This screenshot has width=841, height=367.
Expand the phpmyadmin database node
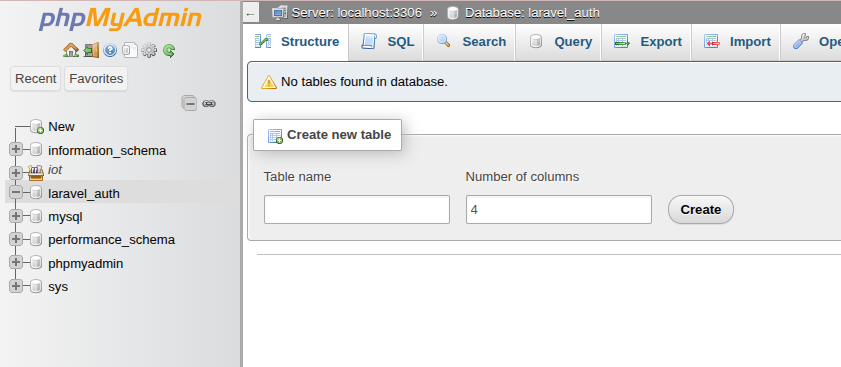tap(16, 262)
